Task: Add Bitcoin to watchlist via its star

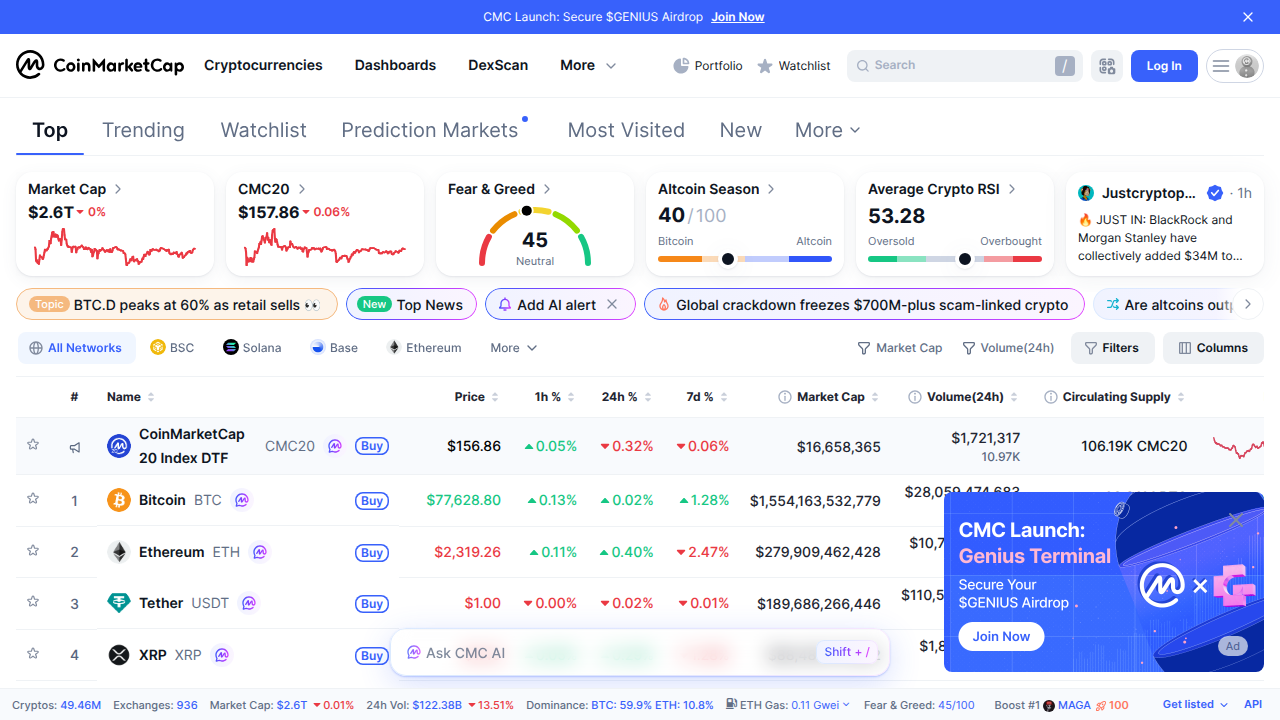Action: (32, 500)
